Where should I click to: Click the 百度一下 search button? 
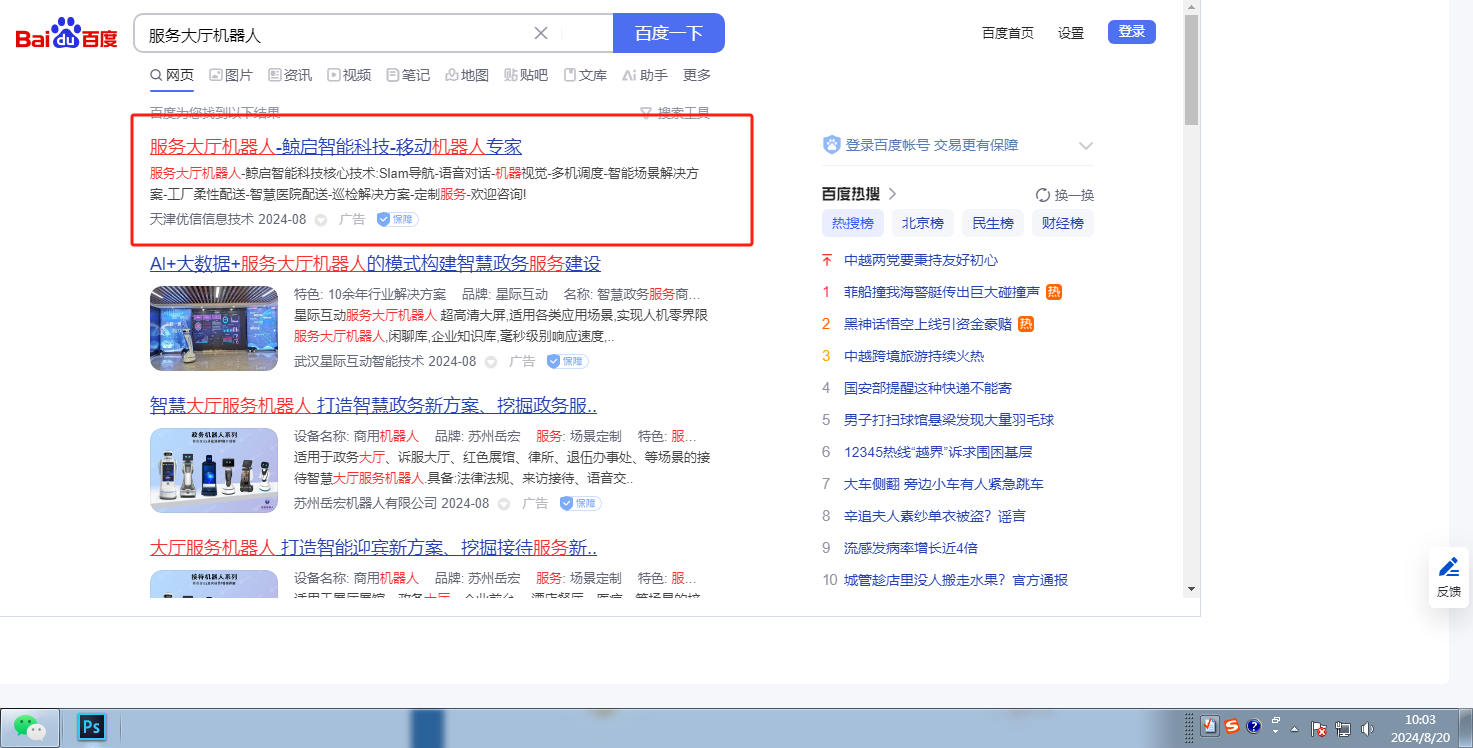[x=668, y=33]
